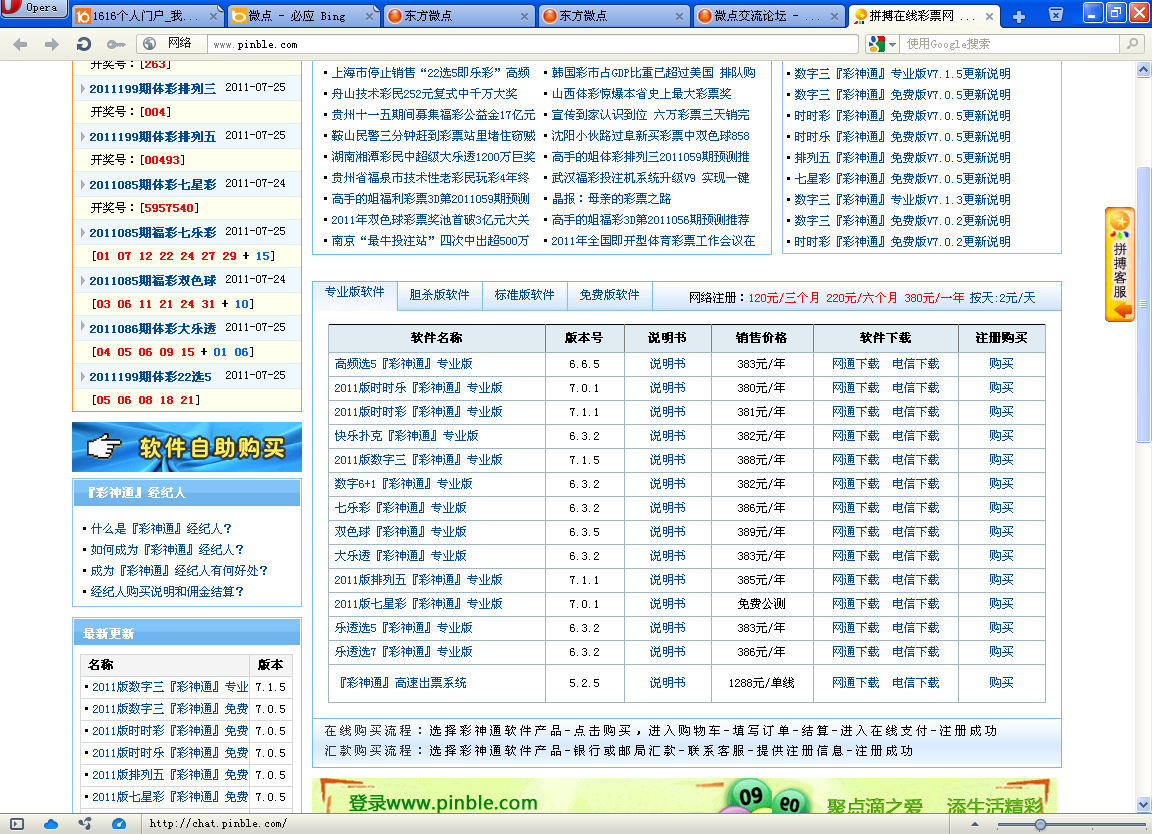Click the Opera menu button
This screenshot has height=834, width=1152.
point(33,9)
